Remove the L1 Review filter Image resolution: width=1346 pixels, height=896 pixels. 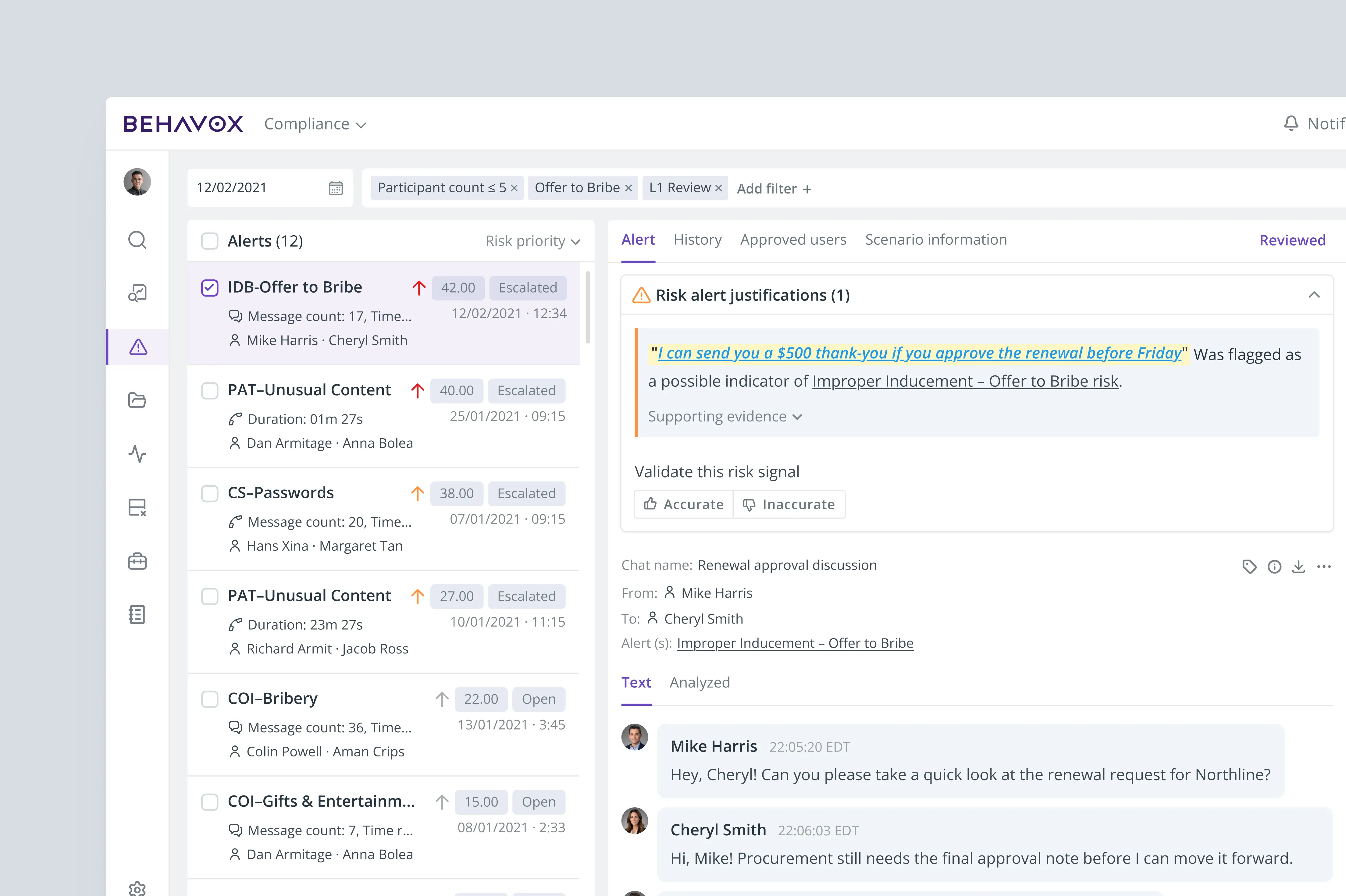(x=718, y=188)
